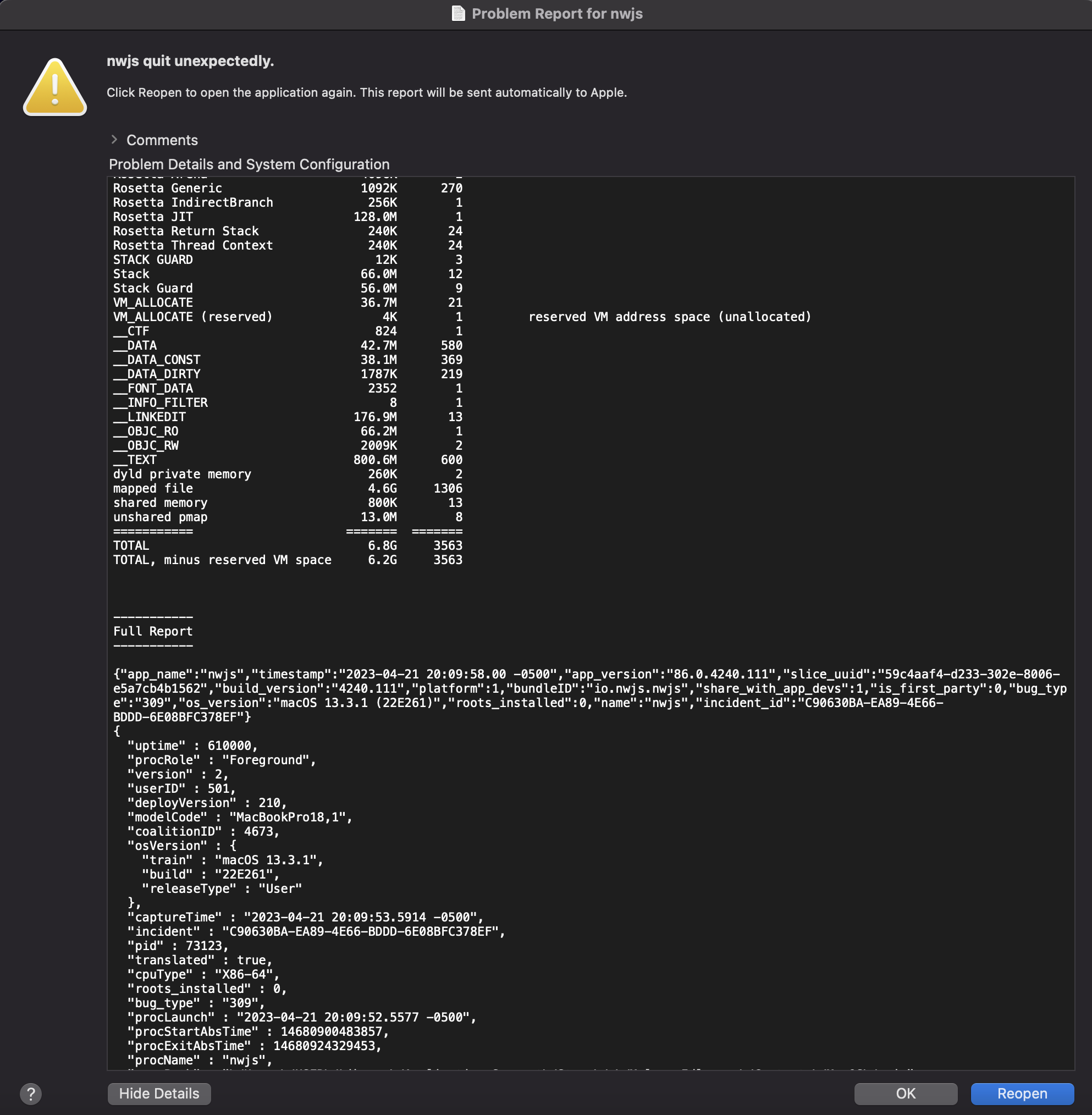Click the 'Stack Guard' 56.0M row
This screenshot has width=1092, height=1115.
[x=288, y=288]
